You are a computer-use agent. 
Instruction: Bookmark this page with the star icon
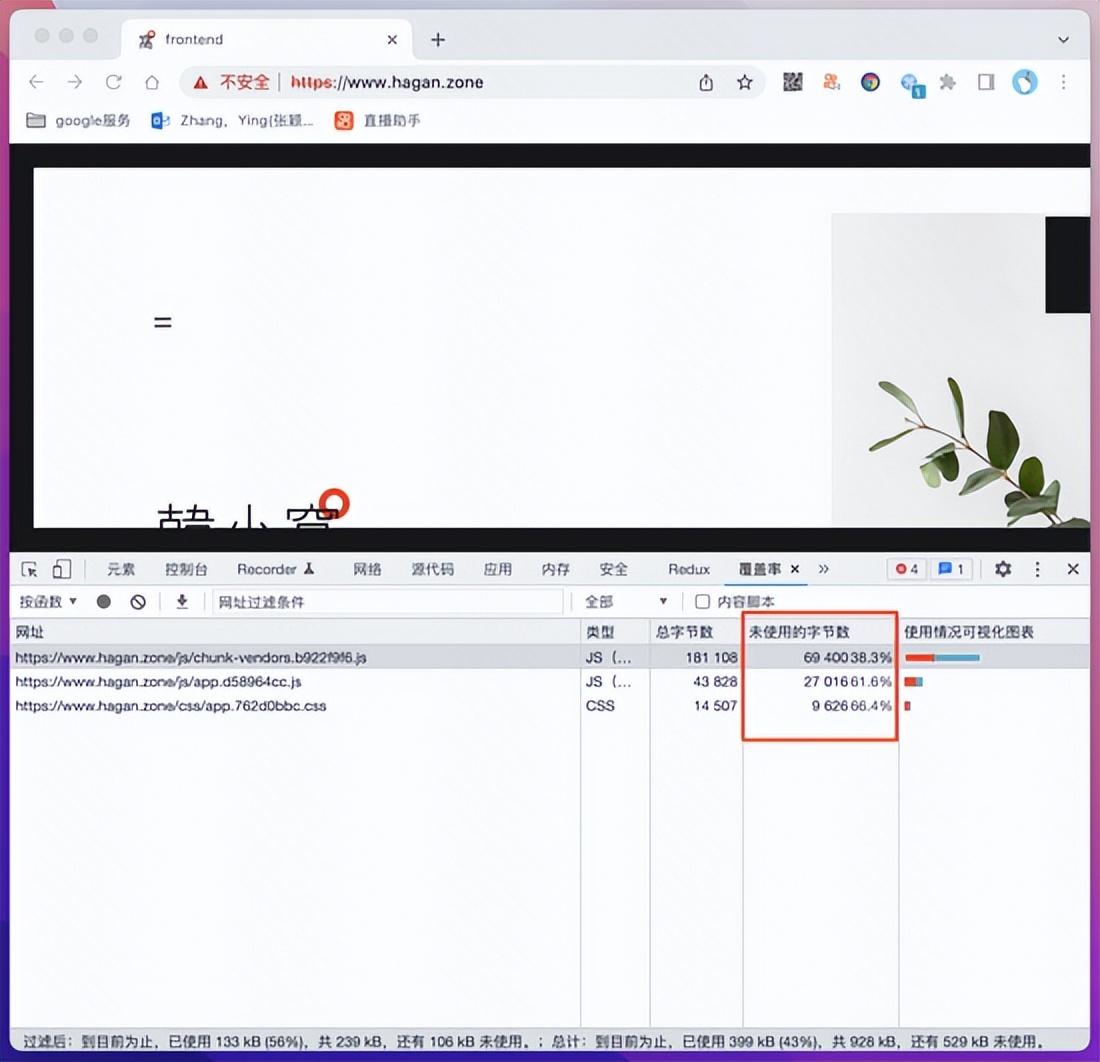pyautogui.click(x=744, y=82)
